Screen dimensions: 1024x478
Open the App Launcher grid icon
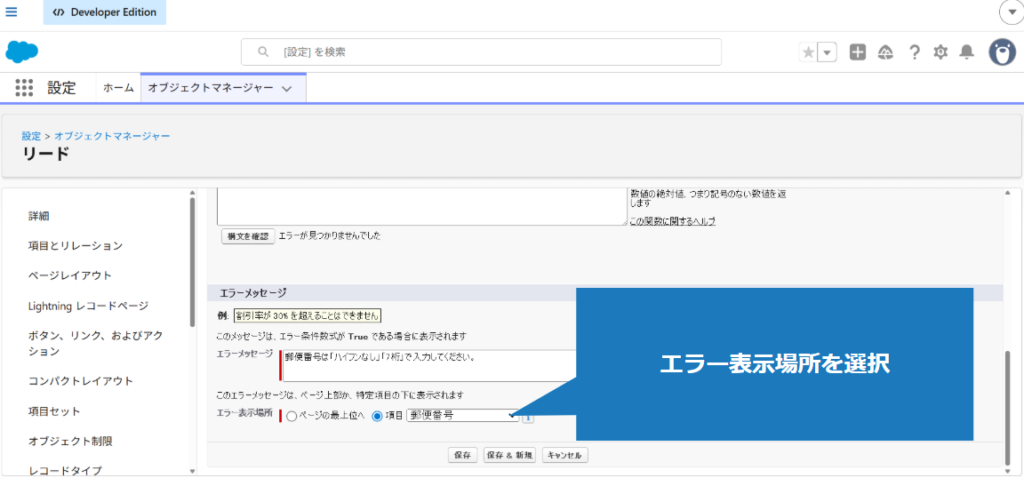click(24, 88)
